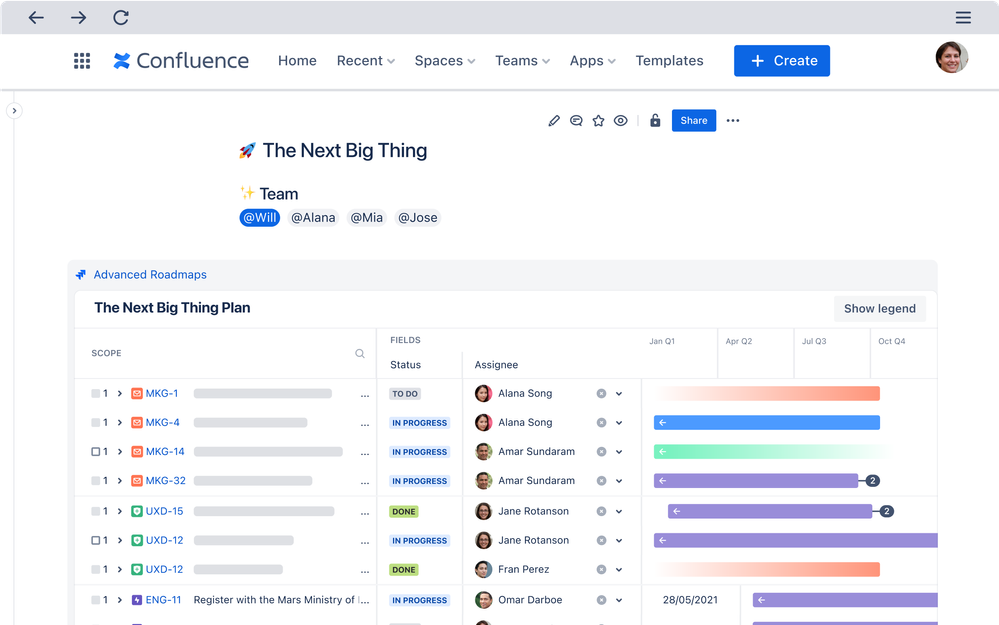
Task: Tick the checkbox for UXD-15 row
Action: click(x=96, y=511)
